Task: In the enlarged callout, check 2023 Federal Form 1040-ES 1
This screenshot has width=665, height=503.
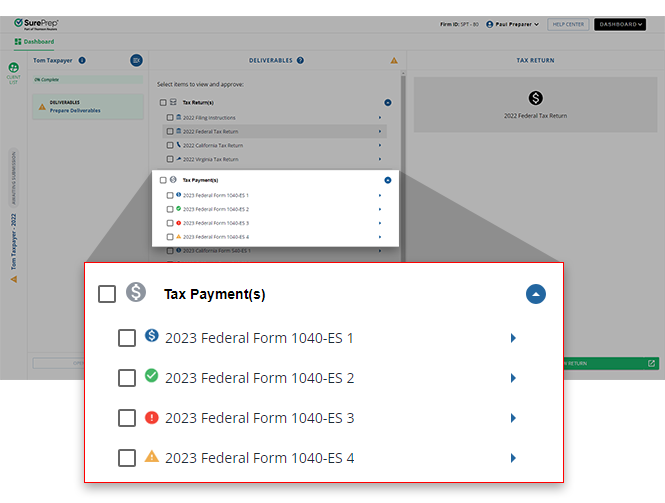Action: click(x=127, y=338)
